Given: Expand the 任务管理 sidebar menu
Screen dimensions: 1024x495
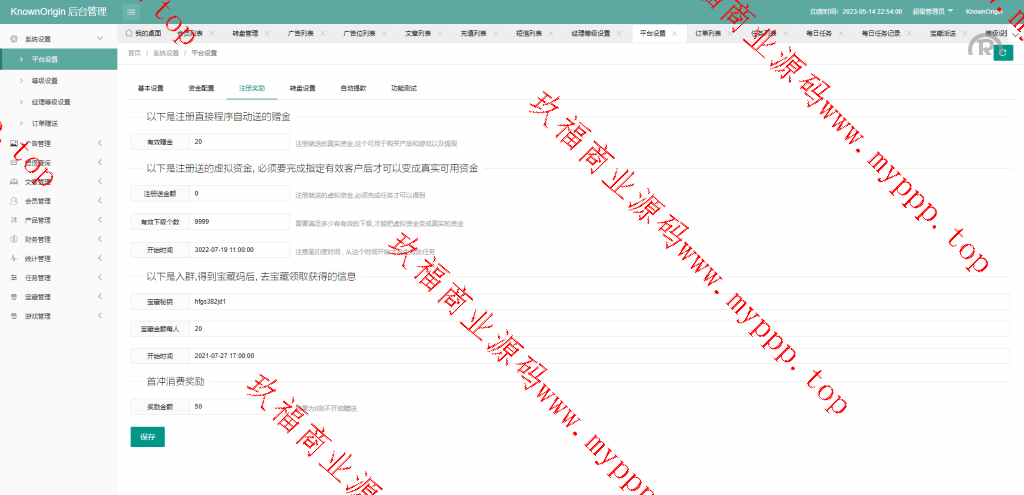Looking at the screenshot, I should pos(100,278).
